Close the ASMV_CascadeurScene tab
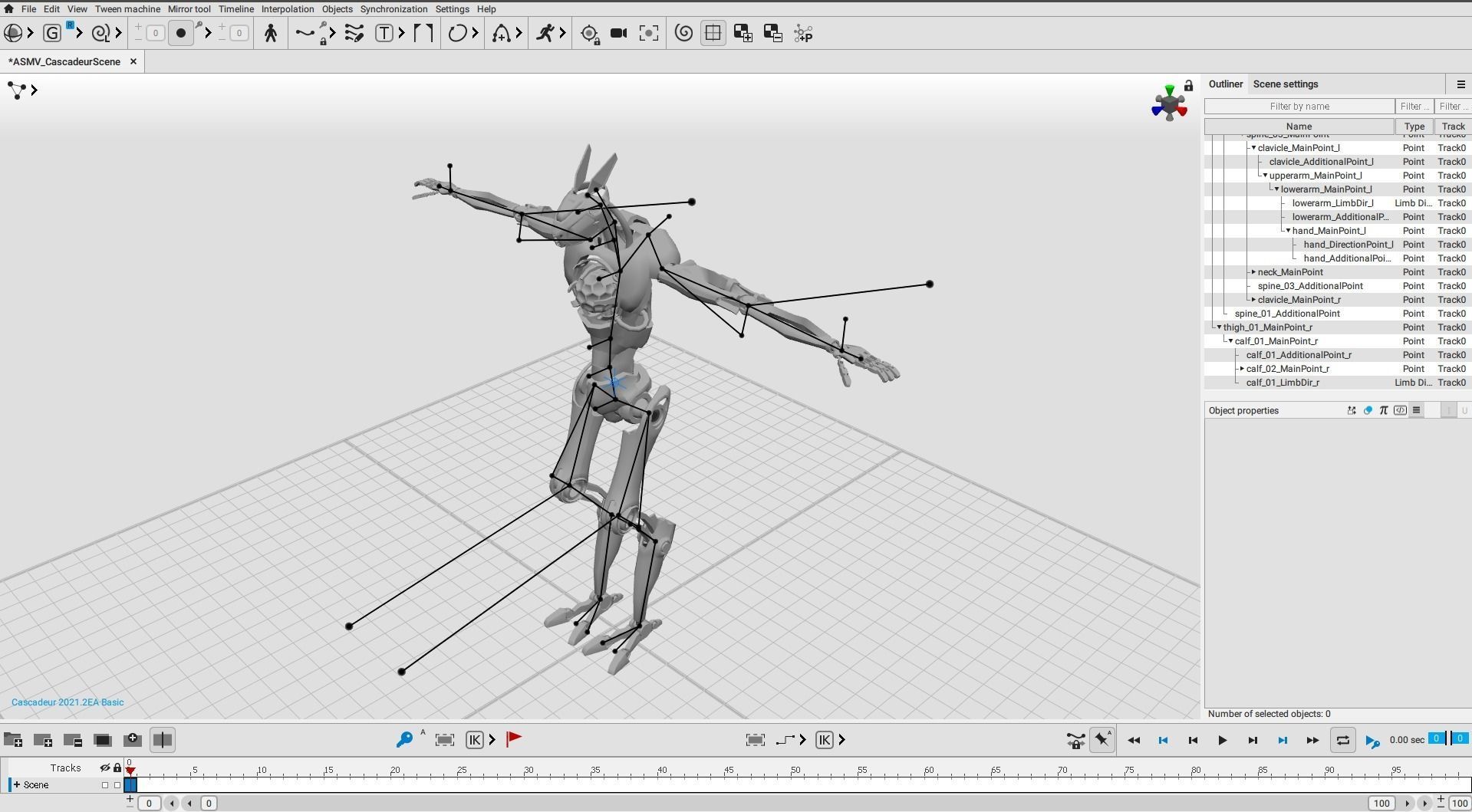This screenshot has height=812, width=1472. (133, 61)
